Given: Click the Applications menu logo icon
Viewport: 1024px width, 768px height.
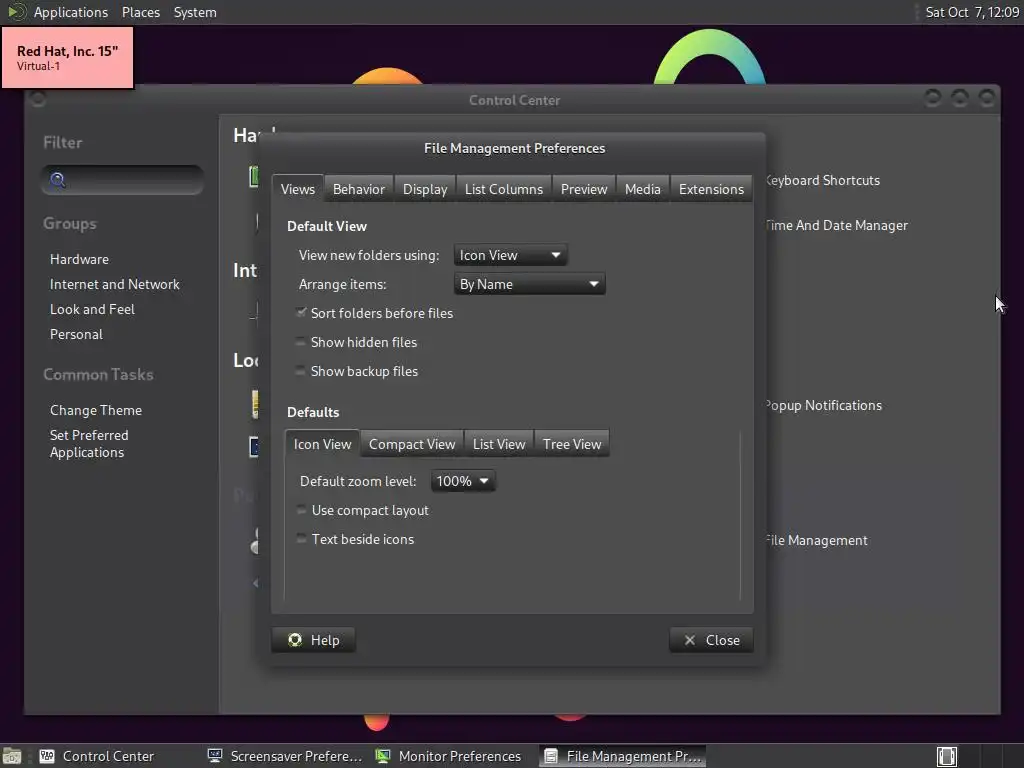Looking at the screenshot, I should [16, 12].
